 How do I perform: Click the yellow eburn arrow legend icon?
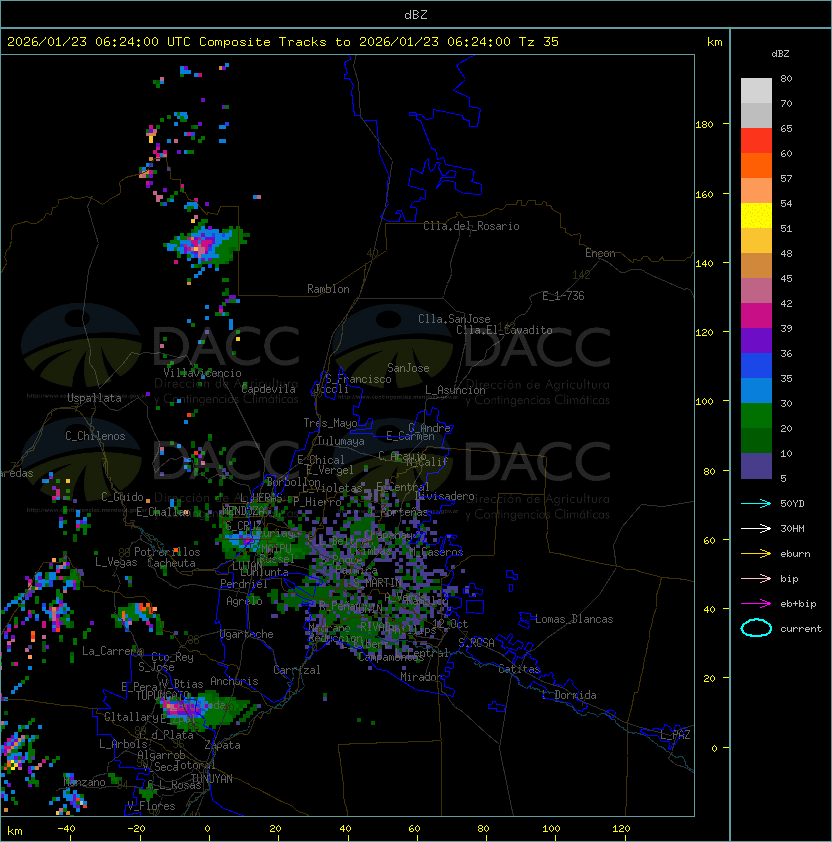pyautogui.click(x=756, y=554)
